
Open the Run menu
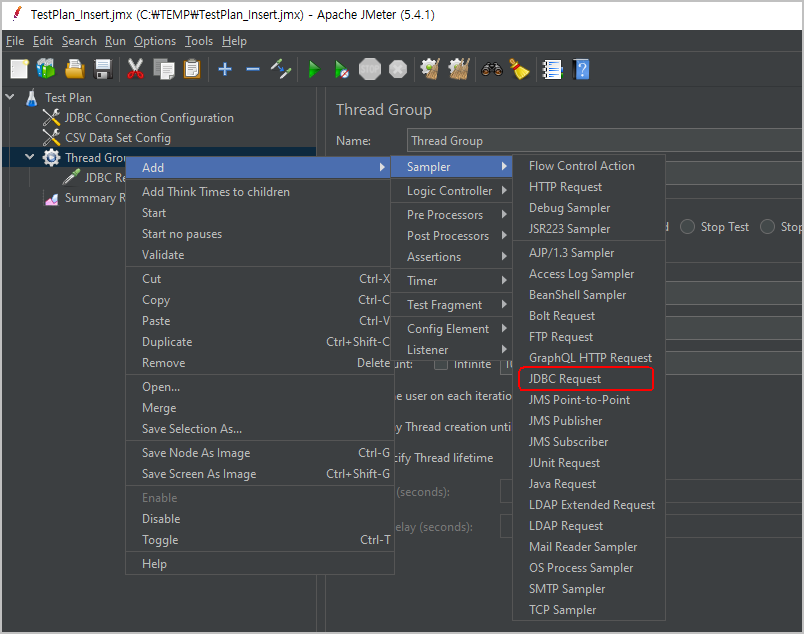(x=115, y=41)
